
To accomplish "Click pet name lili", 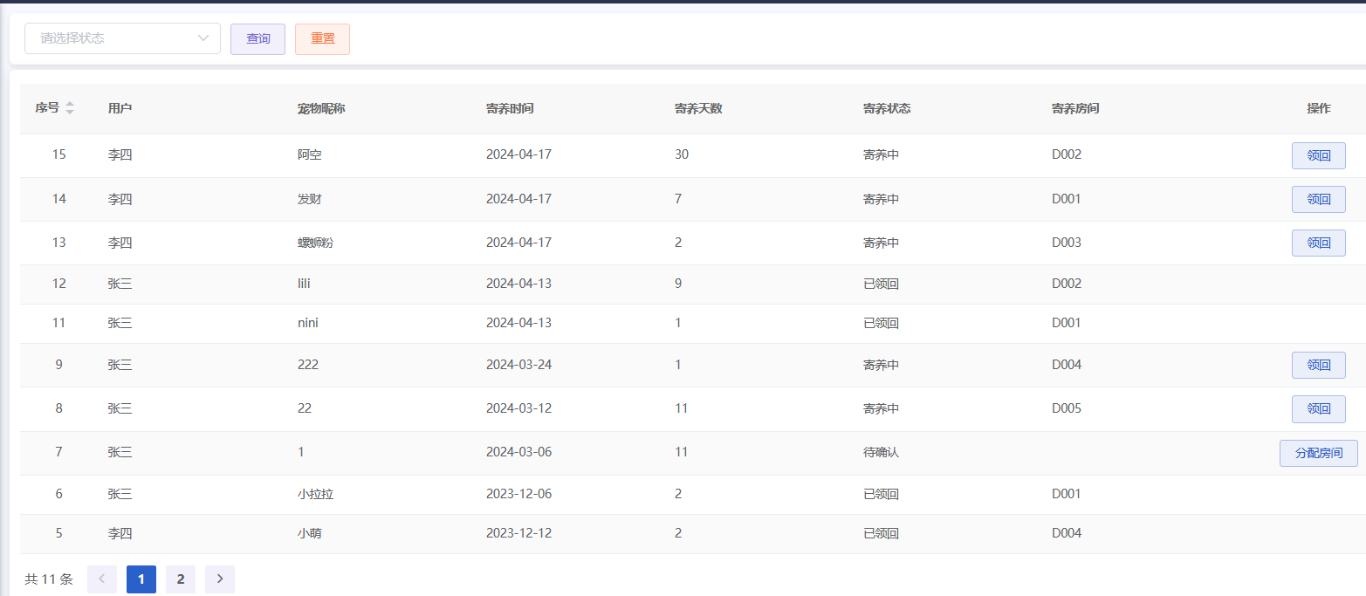I will point(304,284).
